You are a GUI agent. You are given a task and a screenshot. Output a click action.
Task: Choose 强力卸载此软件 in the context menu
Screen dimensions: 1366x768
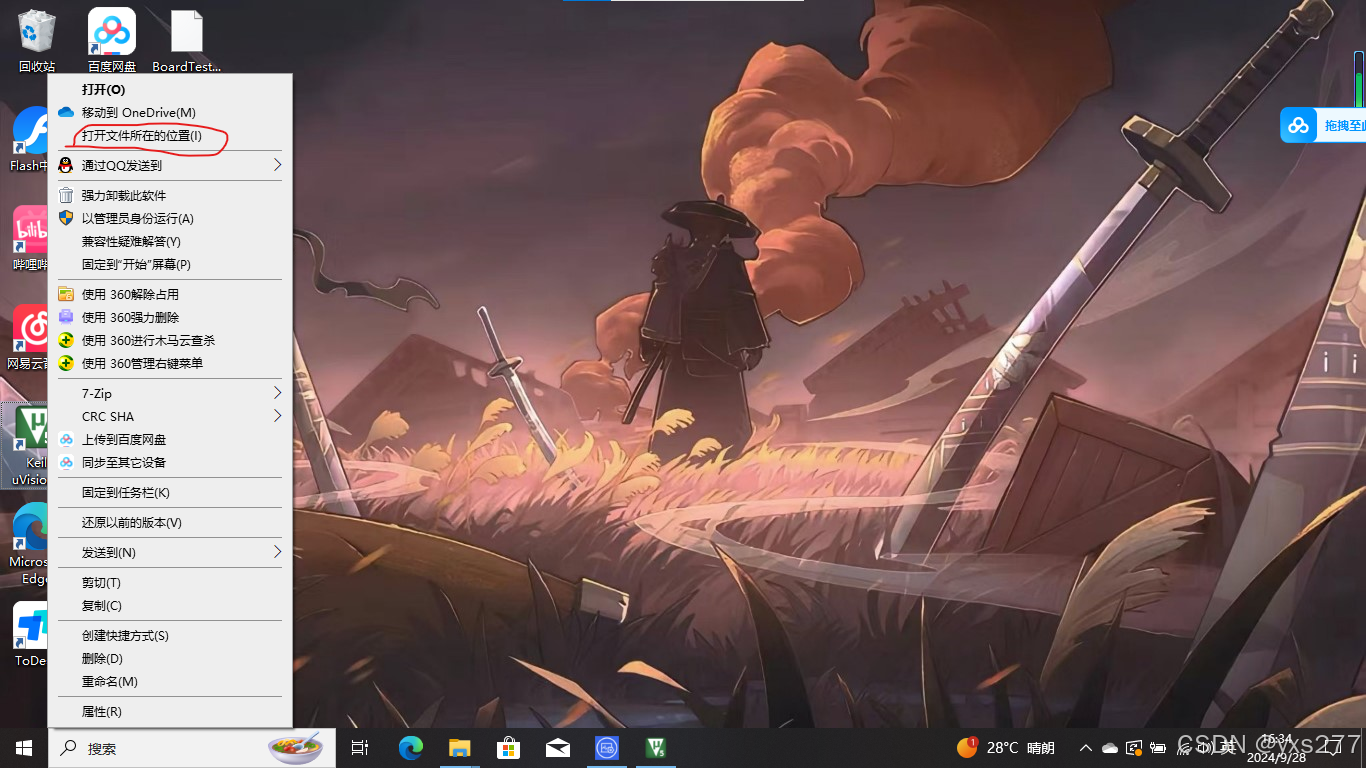170,196
